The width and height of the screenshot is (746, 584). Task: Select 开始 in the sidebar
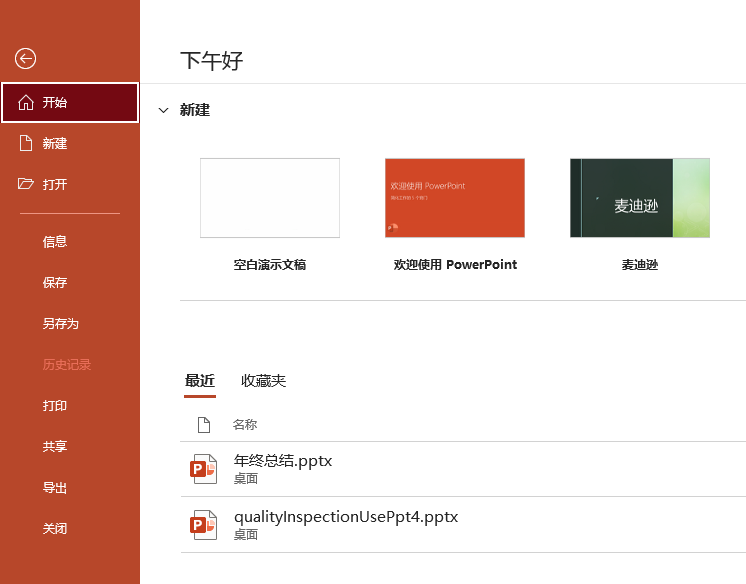tap(70, 102)
